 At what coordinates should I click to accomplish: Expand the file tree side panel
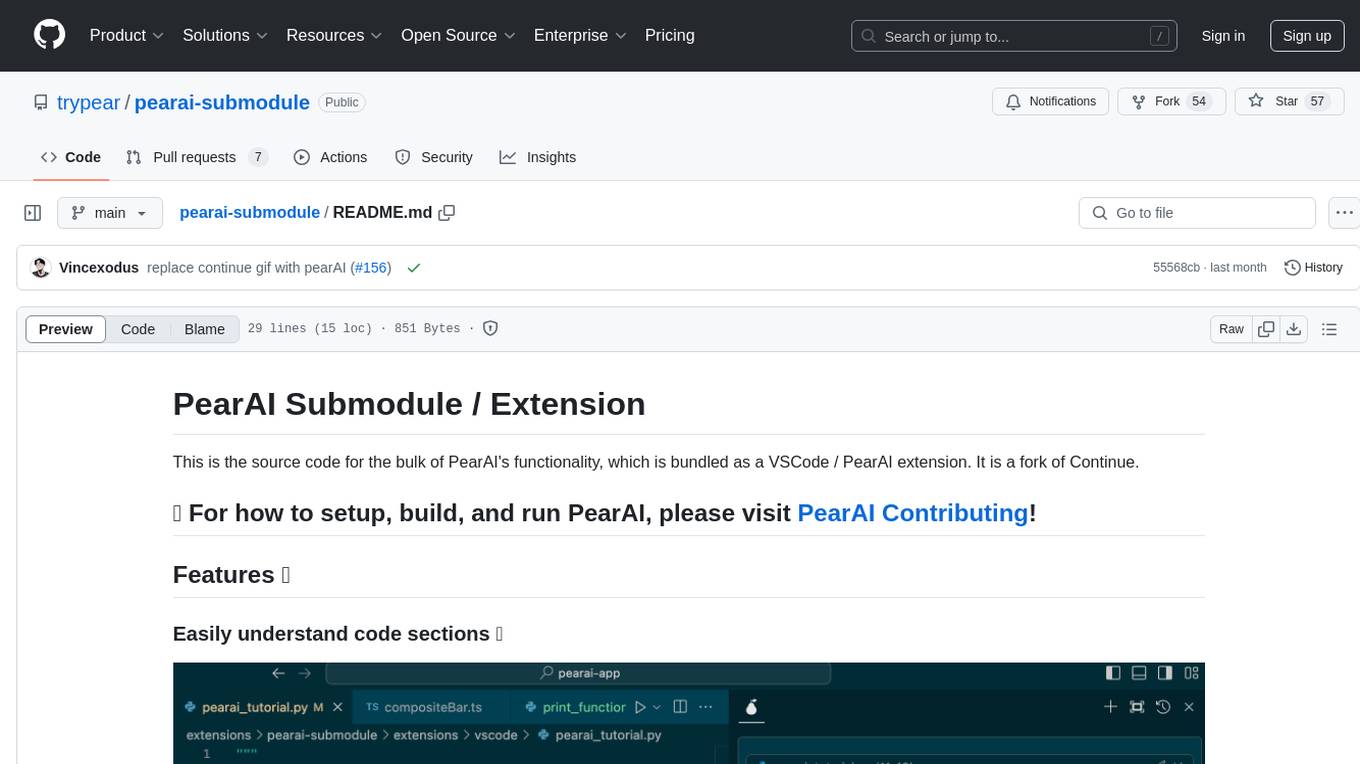(x=33, y=213)
